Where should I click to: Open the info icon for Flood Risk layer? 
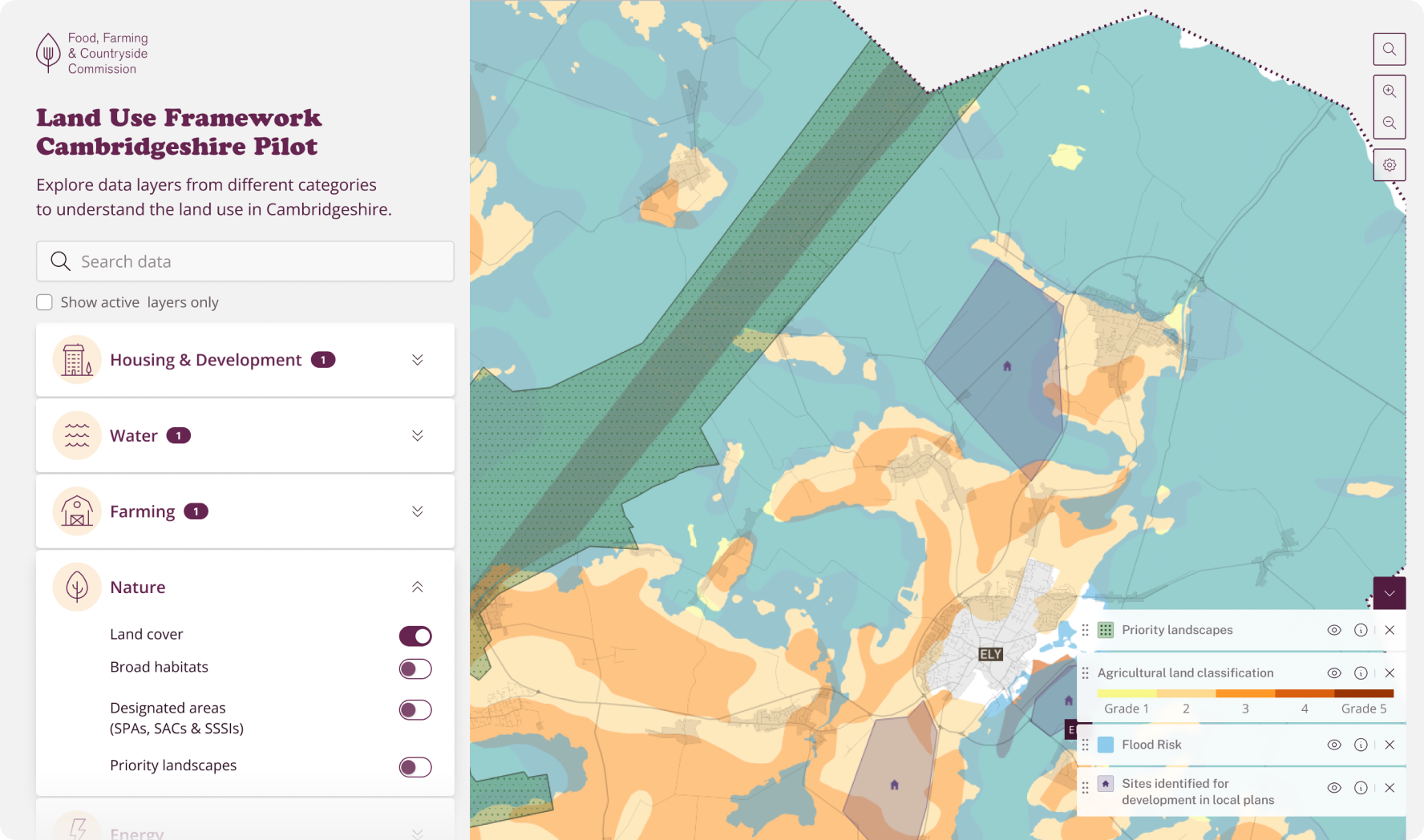coord(1361,744)
